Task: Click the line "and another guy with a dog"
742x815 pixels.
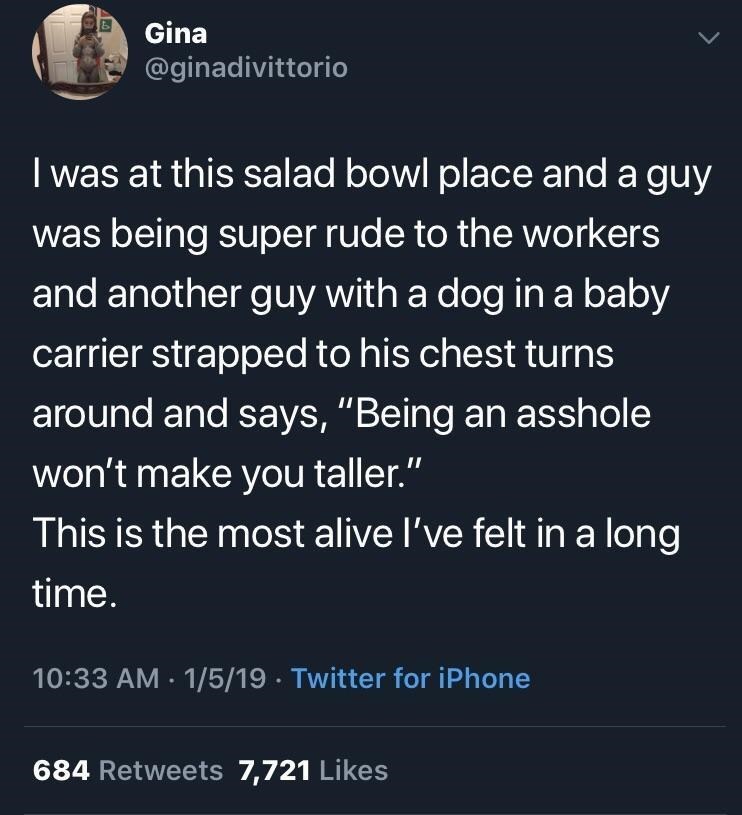Action: (350, 296)
